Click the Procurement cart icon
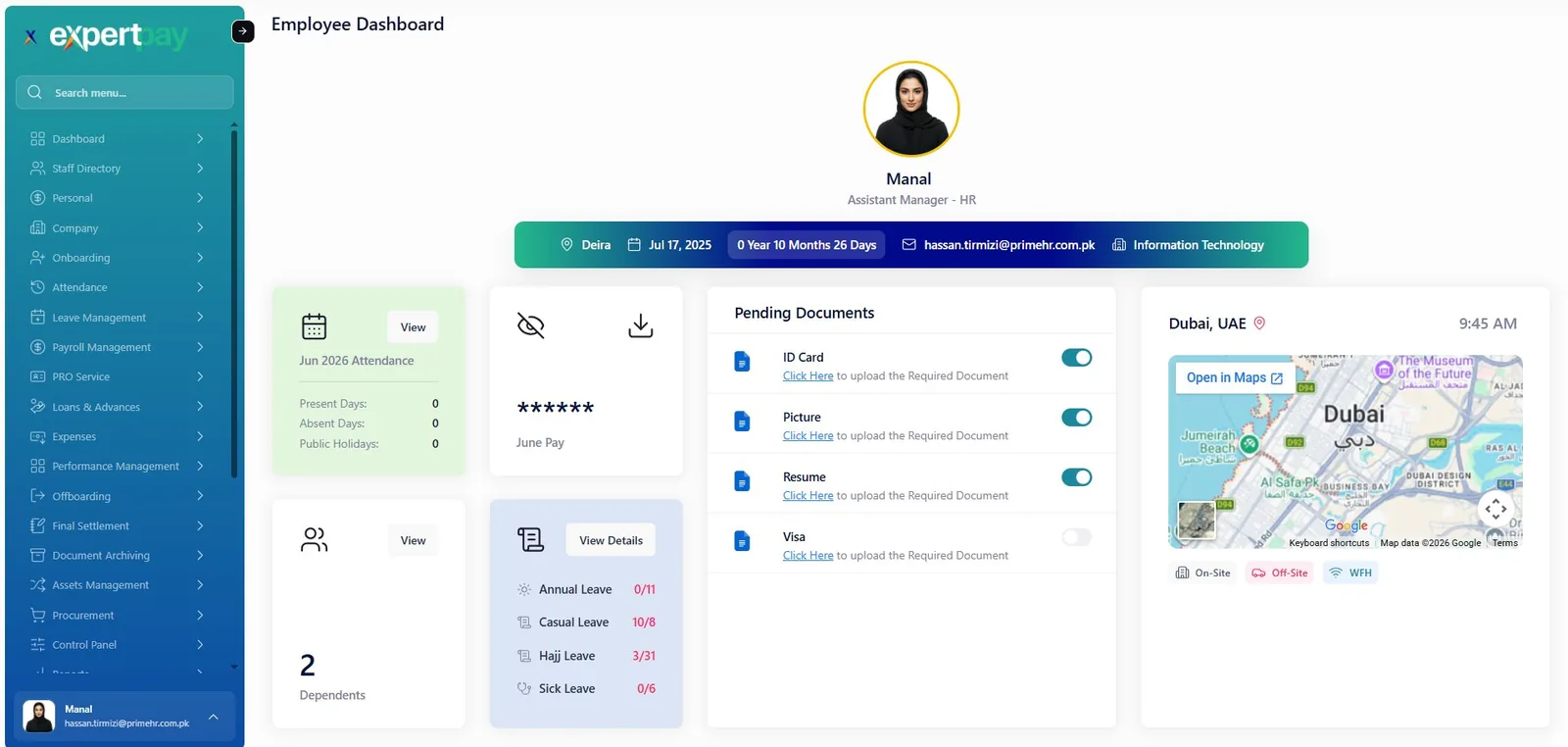The width and height of the screenshot is (1568, 747). coord(37,615)
